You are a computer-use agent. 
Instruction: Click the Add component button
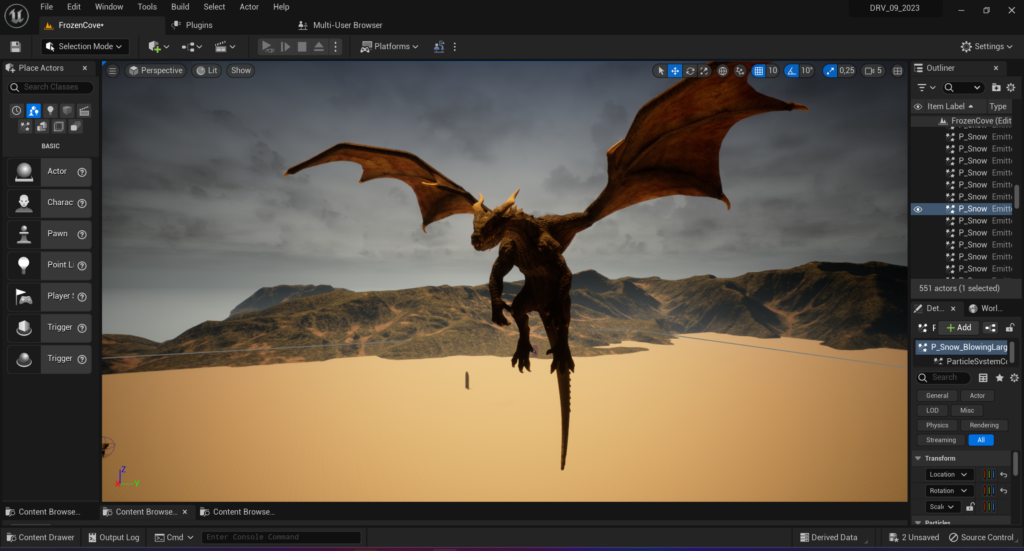coord(958,327)
